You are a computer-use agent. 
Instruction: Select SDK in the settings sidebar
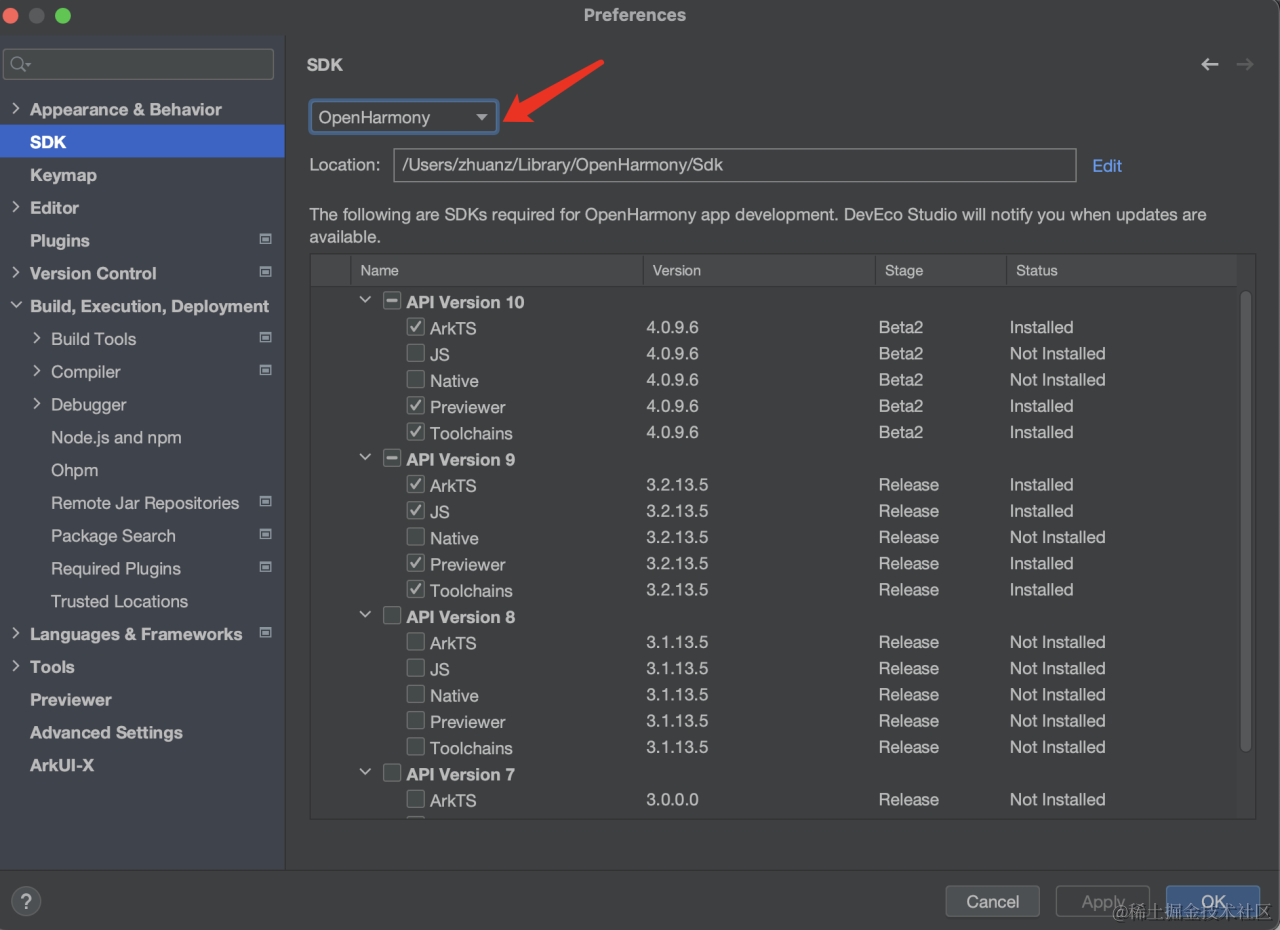(142, 141)
